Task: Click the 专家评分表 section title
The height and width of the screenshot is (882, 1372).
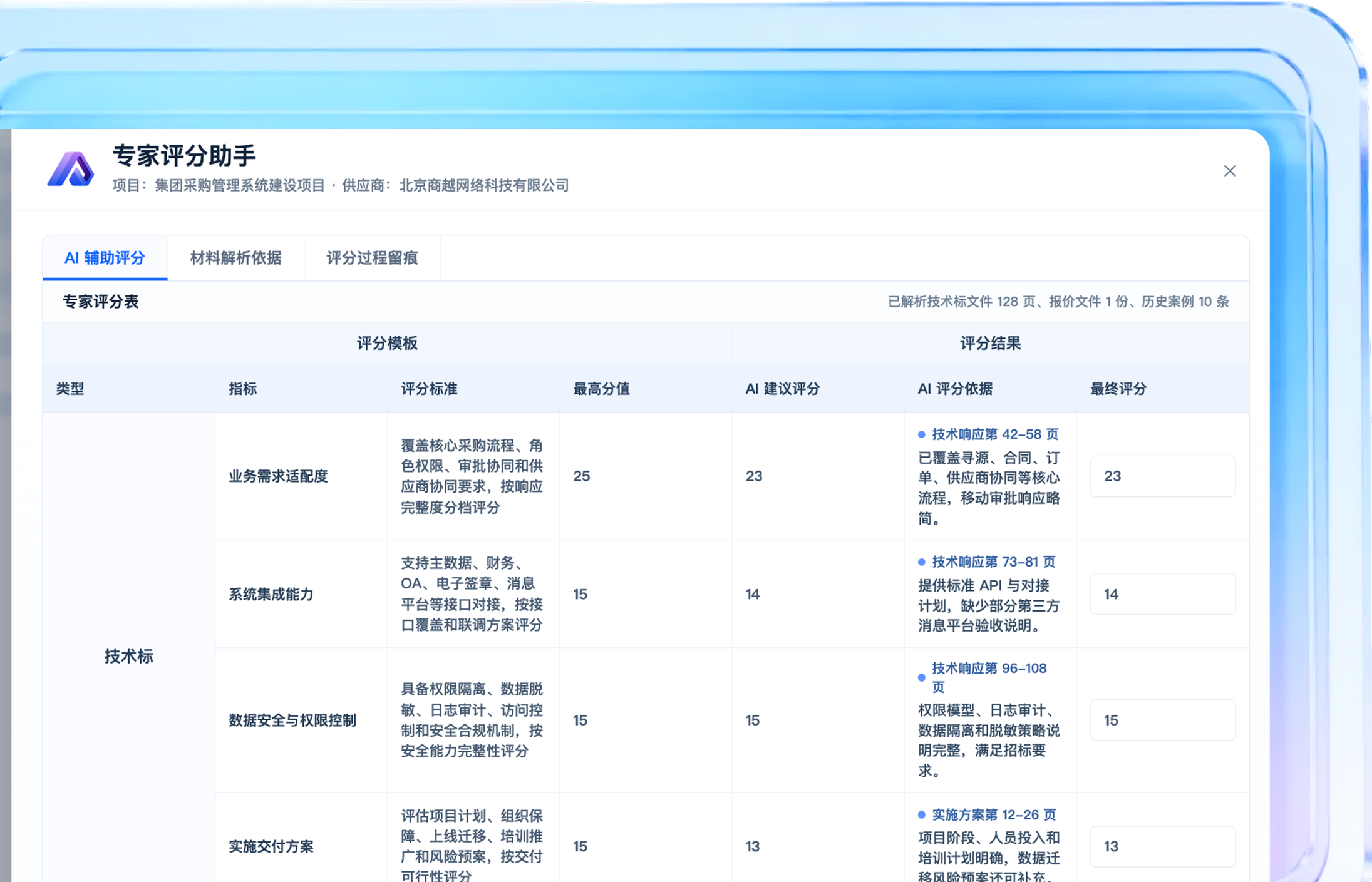Action: tap(100, 302)
